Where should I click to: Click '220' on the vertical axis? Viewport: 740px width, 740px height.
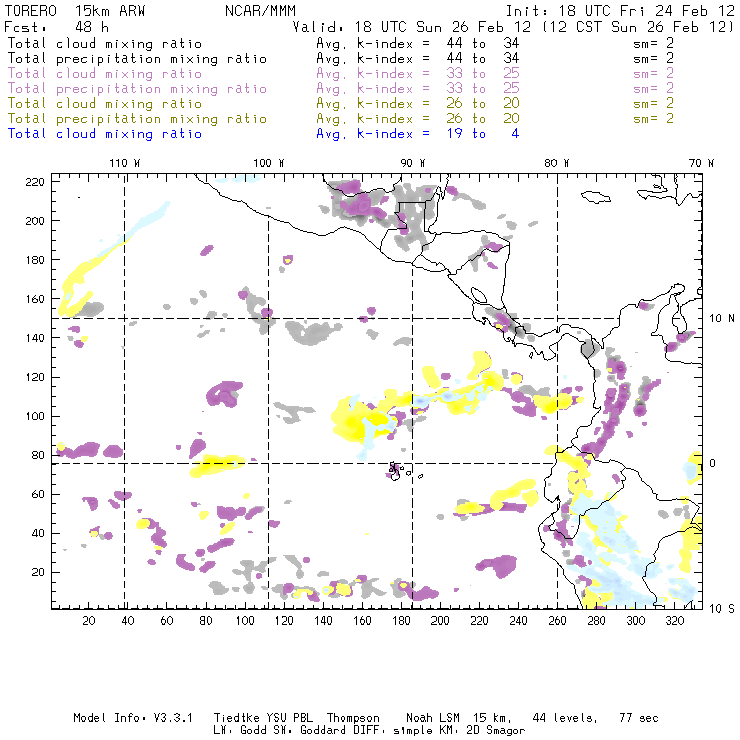(35, 182)
